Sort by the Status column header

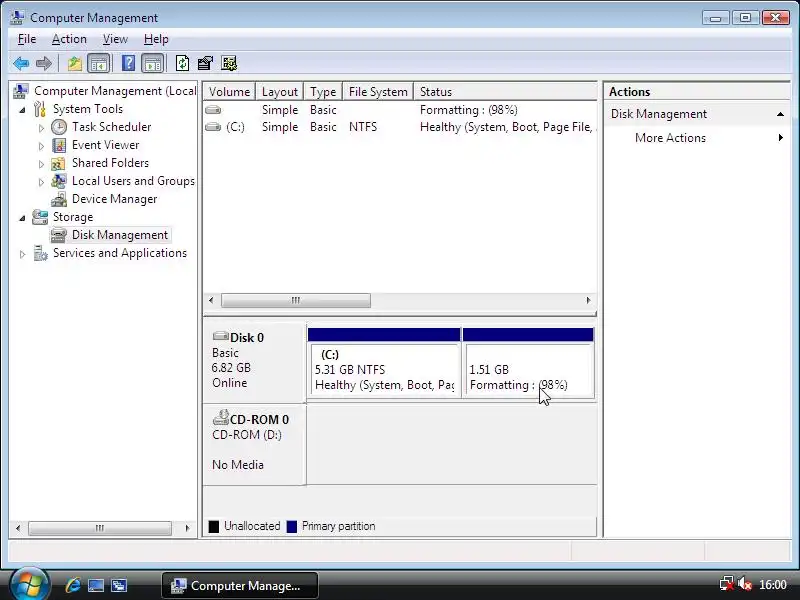click(505, 92)
